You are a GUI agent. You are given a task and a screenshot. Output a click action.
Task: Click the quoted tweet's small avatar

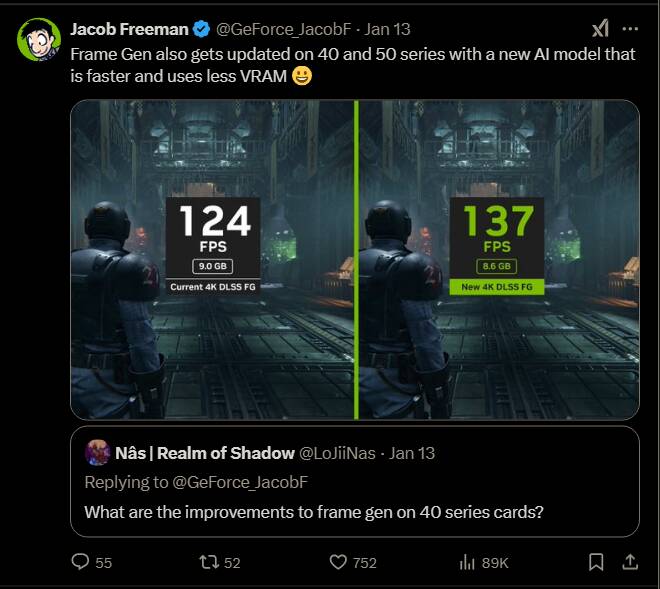click(x=97, y=453)
